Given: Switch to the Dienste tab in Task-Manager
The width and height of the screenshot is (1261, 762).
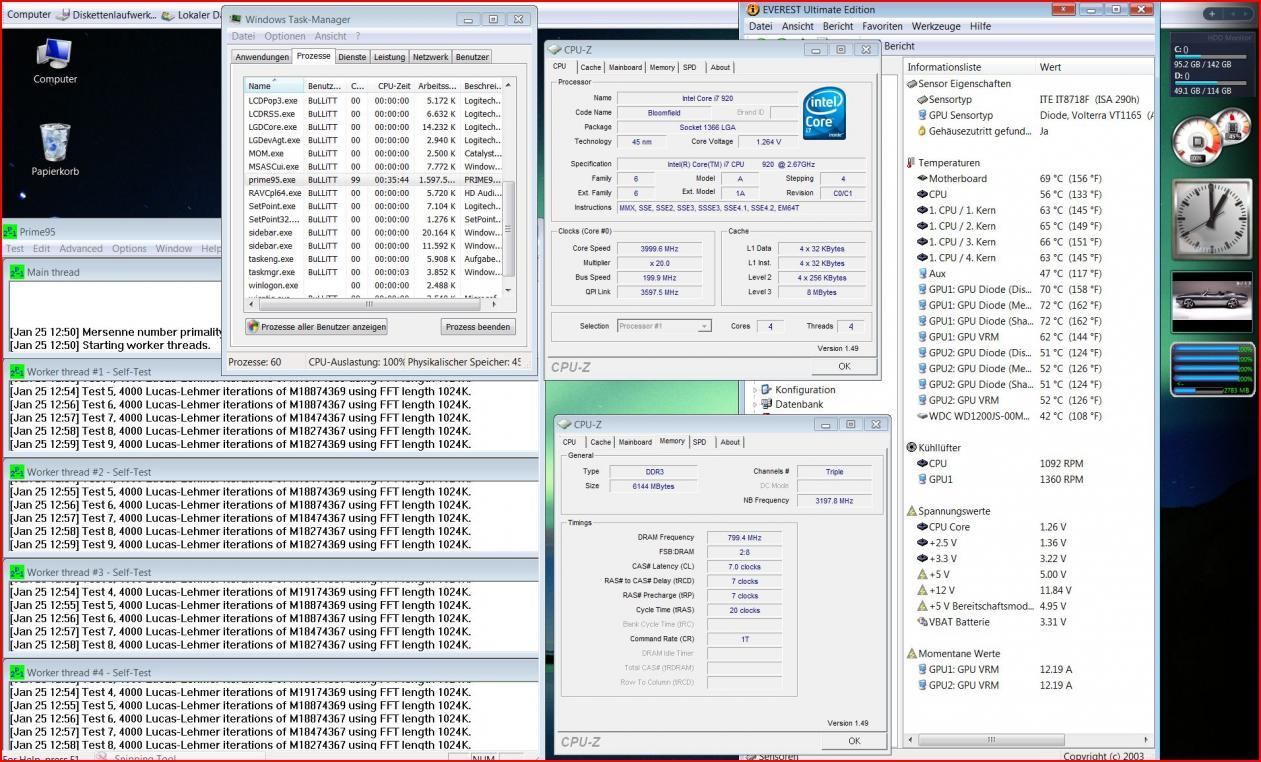Looking at the screenshot, I should [x=352, y=57].
